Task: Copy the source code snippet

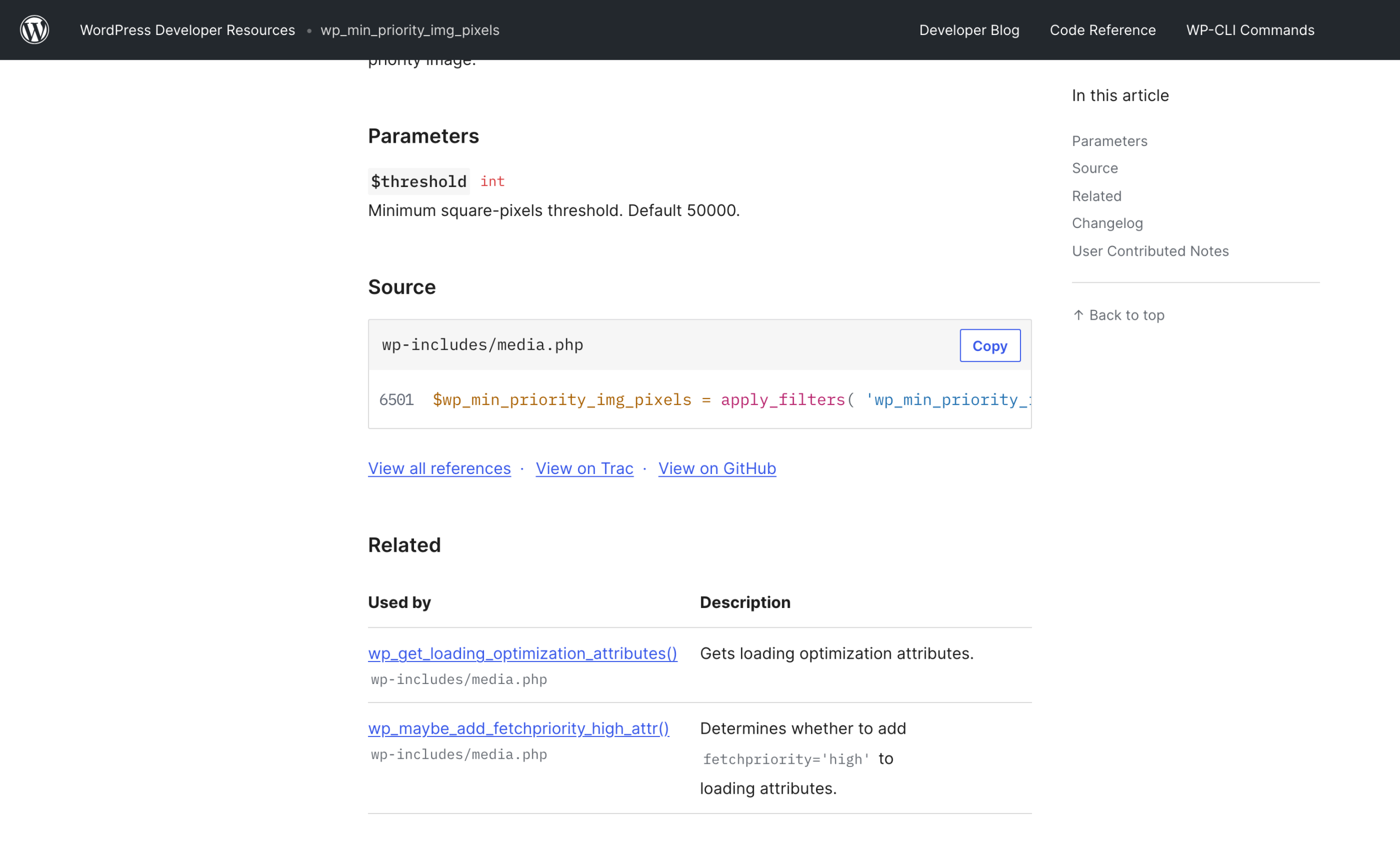Action: coord(990,345)
